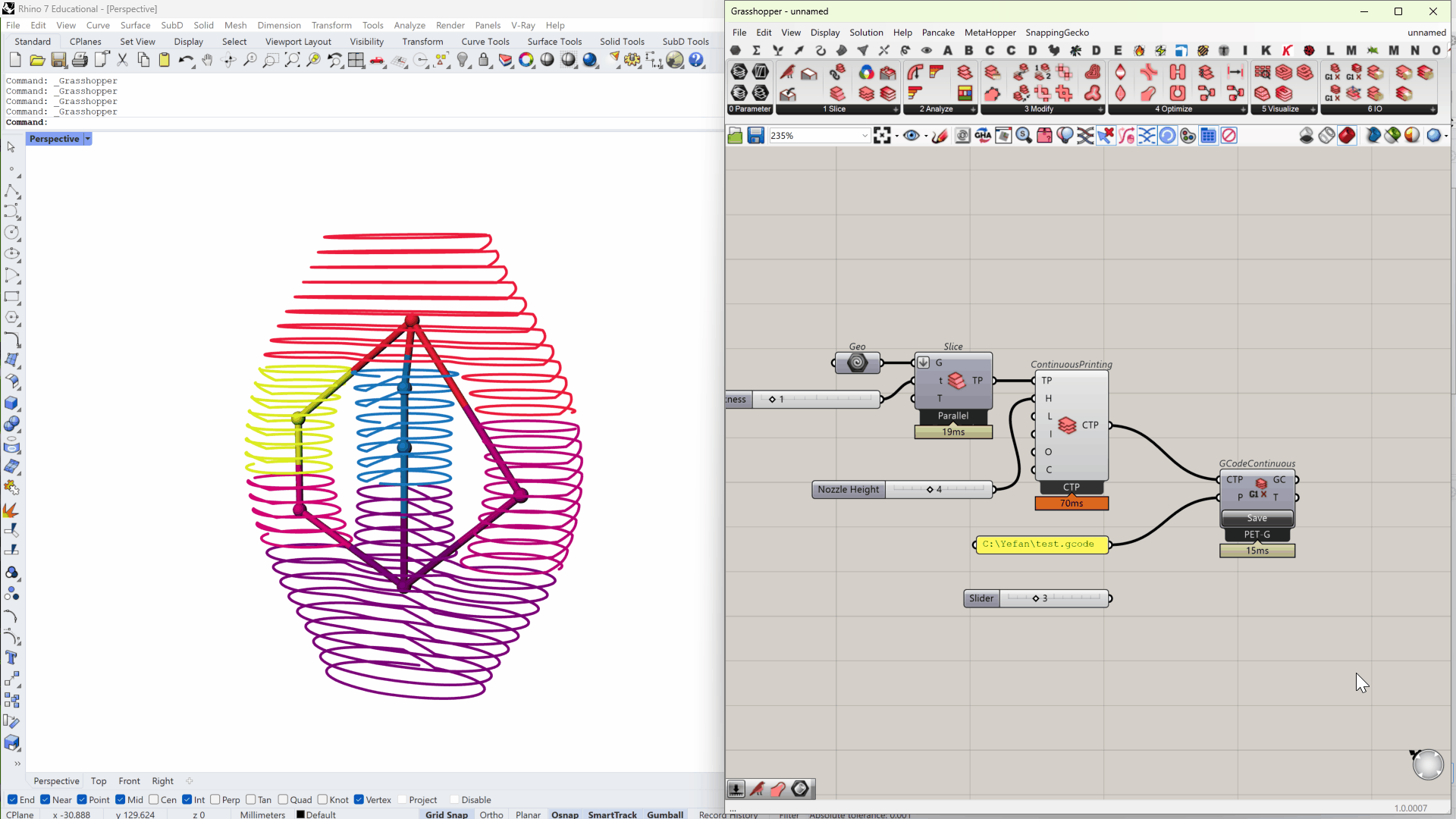Viewport: 1456px width, 819px height.
Task: Click the Grasshopper open file icon
Action: [735, 136]
